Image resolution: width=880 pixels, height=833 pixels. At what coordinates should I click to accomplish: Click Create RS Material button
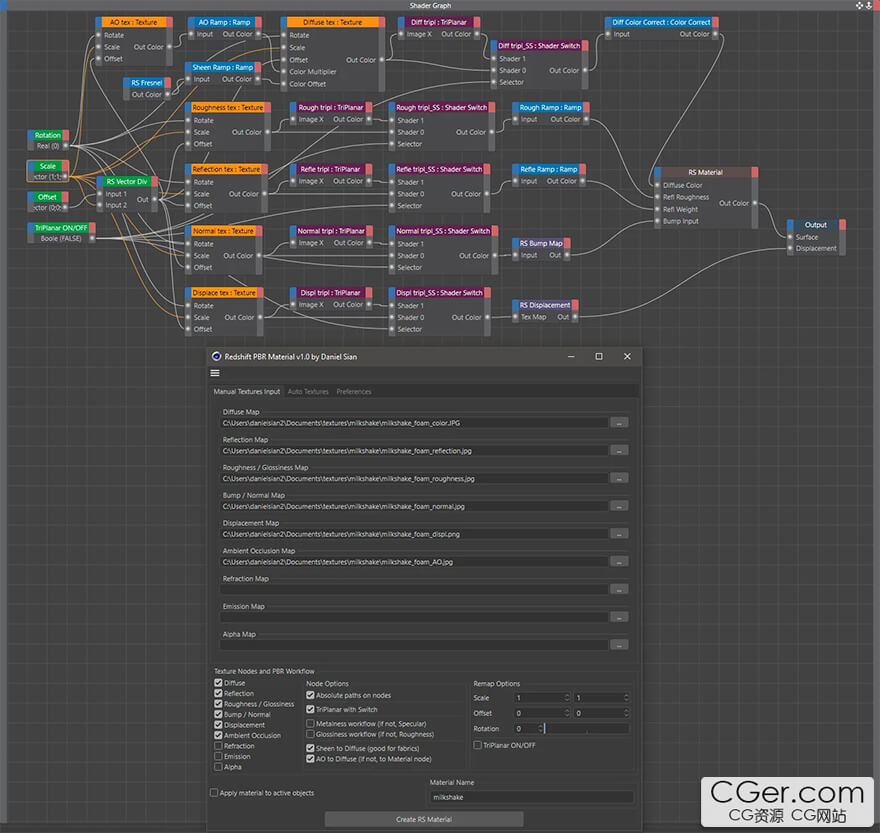tap(424, 820)
